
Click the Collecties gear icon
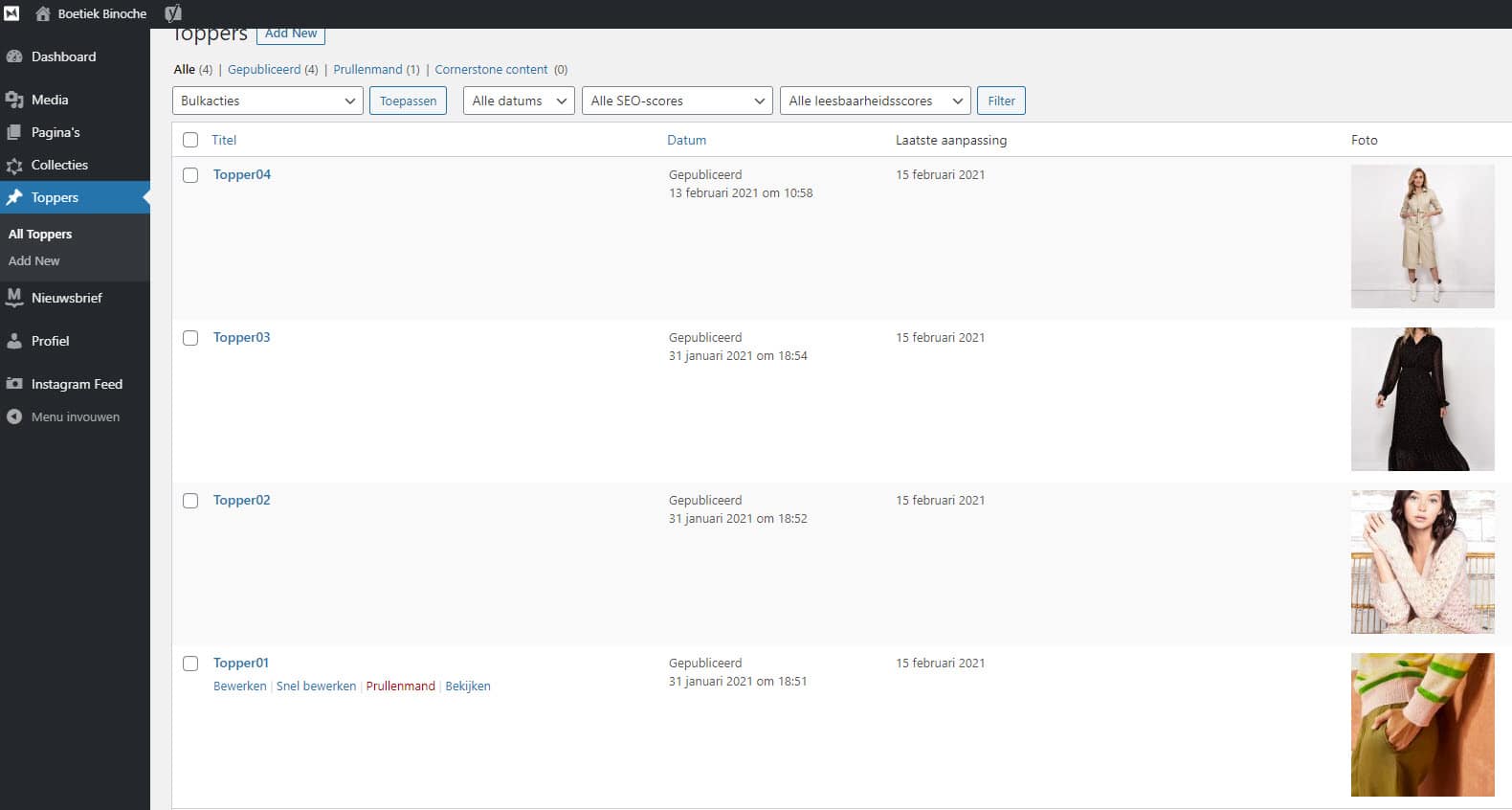point(14,166)
